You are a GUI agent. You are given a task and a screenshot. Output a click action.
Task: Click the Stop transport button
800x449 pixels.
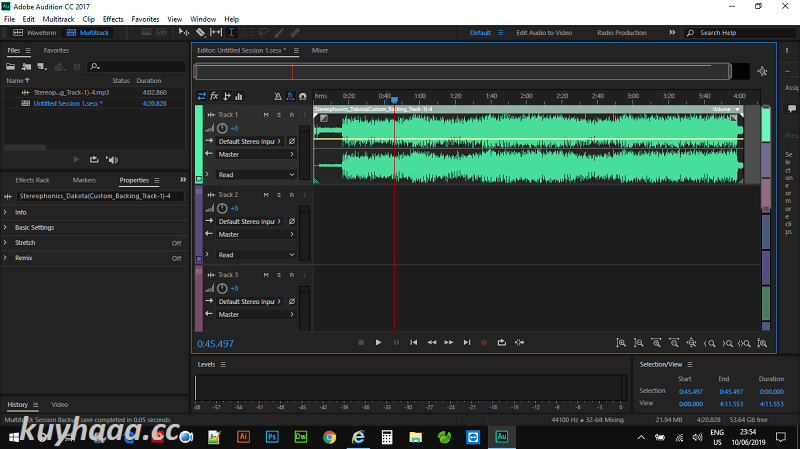coord(361,342)
